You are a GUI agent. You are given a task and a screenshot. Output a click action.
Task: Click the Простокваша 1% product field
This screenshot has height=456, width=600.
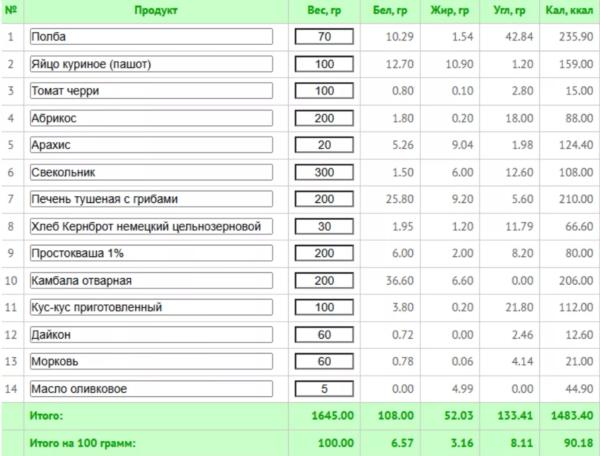[x=151, y=253]
